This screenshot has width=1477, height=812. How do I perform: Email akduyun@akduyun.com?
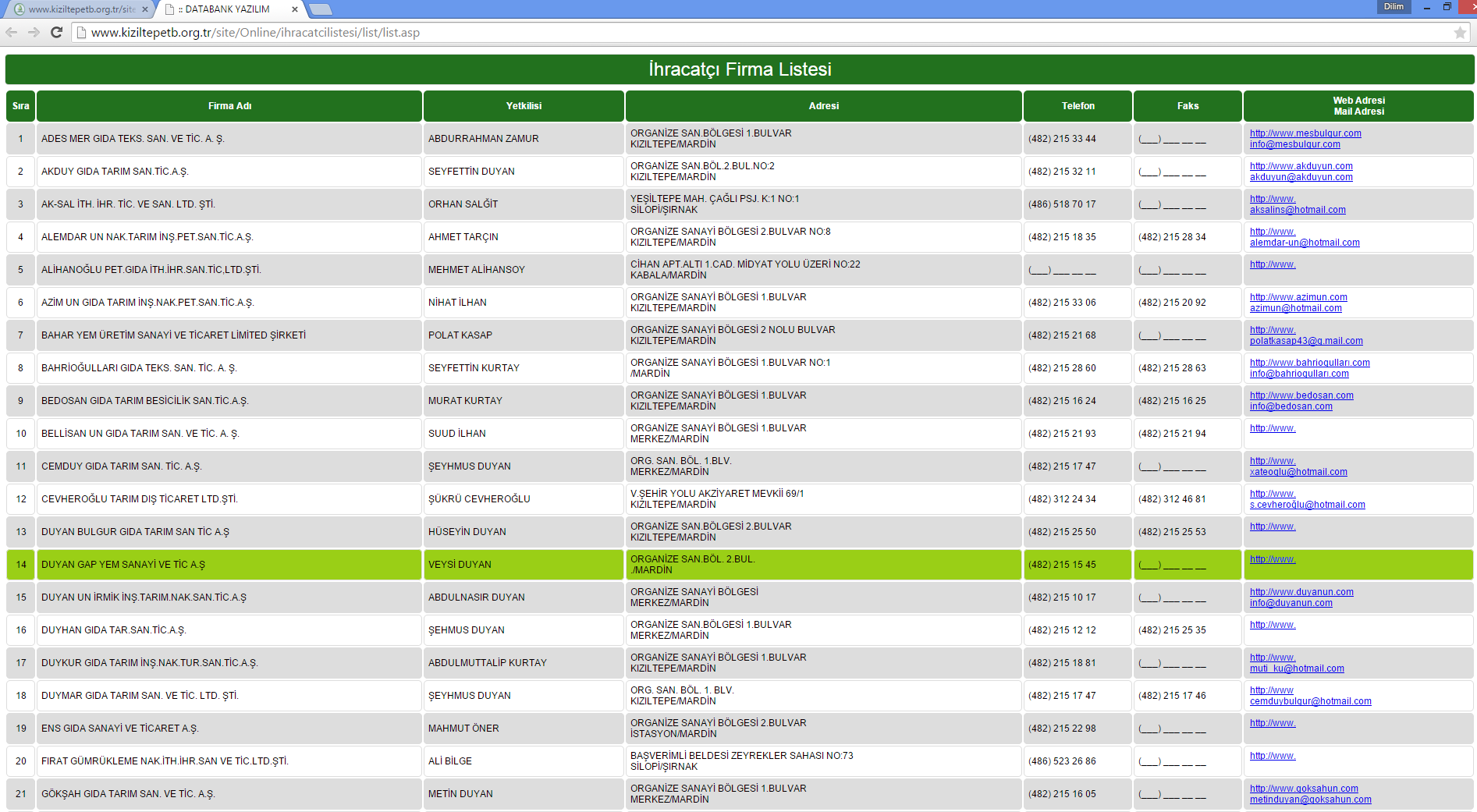pyautogui.click(x=1301, y=177)
